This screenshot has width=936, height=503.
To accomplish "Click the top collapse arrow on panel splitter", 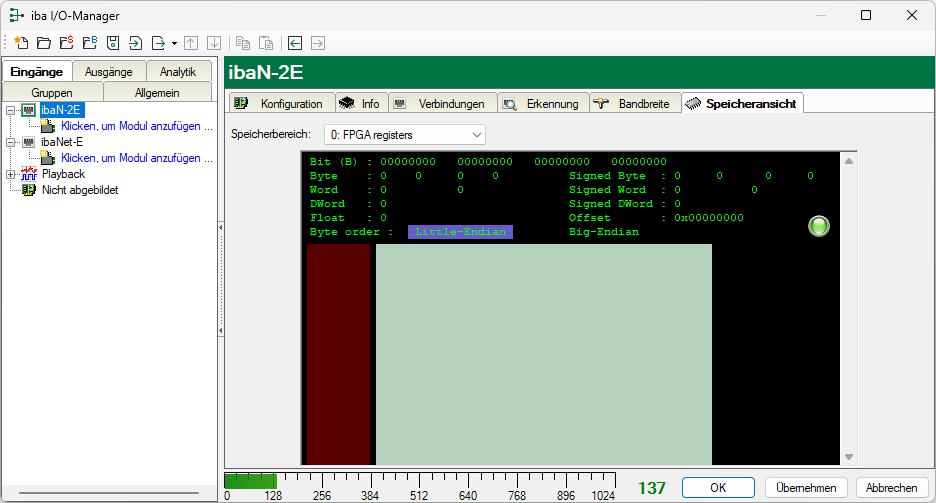I will pos(221,227).
